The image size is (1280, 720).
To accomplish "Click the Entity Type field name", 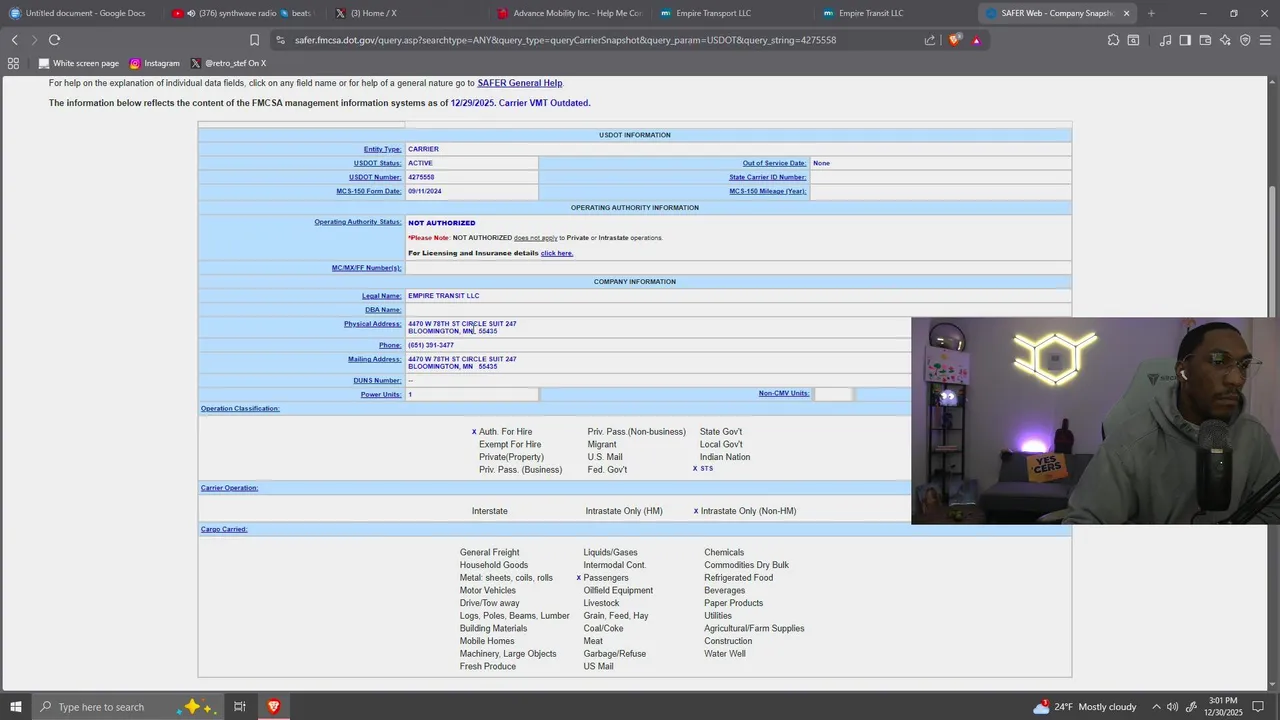I will click(382, 149).
